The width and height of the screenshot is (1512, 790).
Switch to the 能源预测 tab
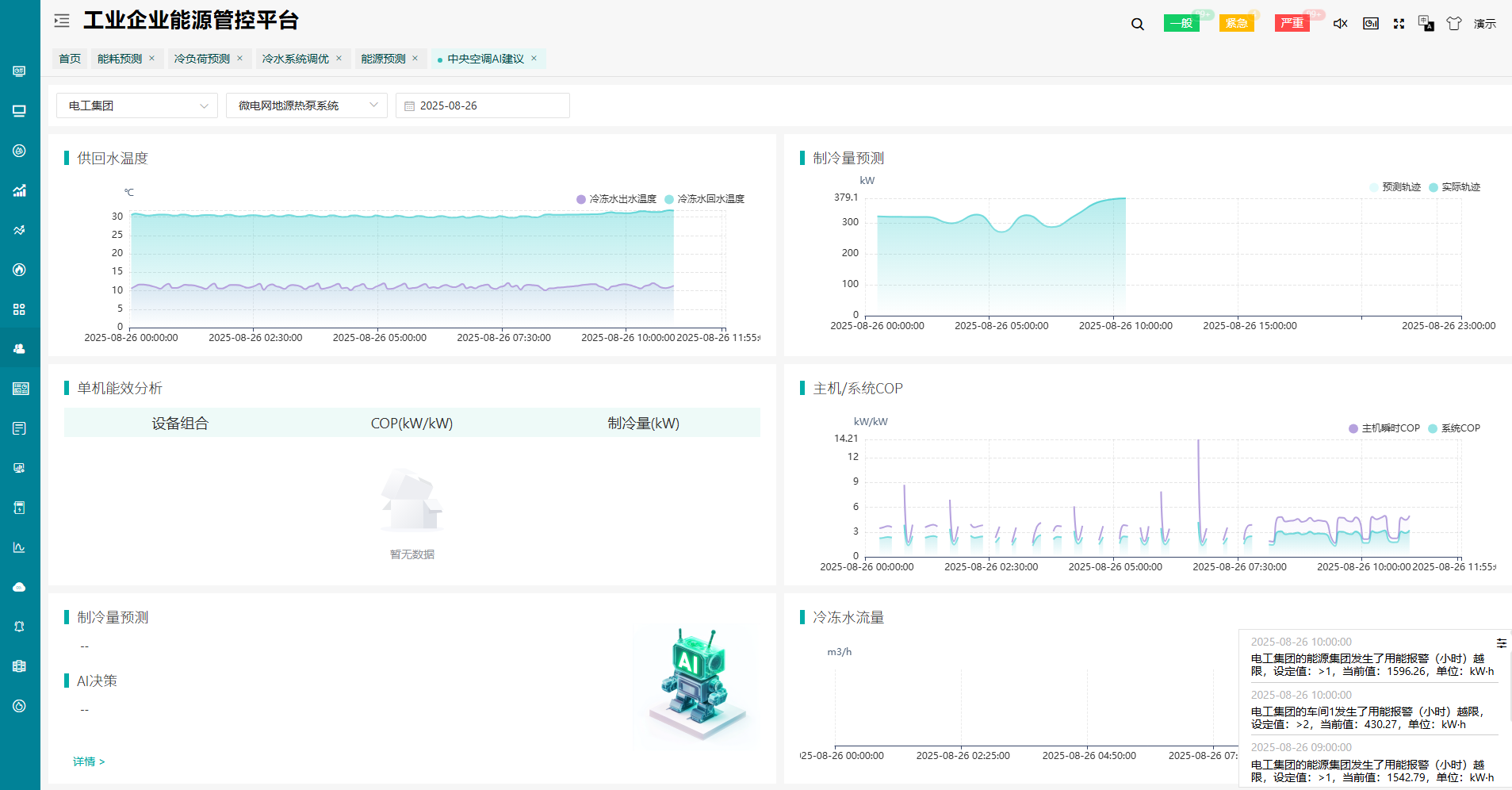coord(383,59)
